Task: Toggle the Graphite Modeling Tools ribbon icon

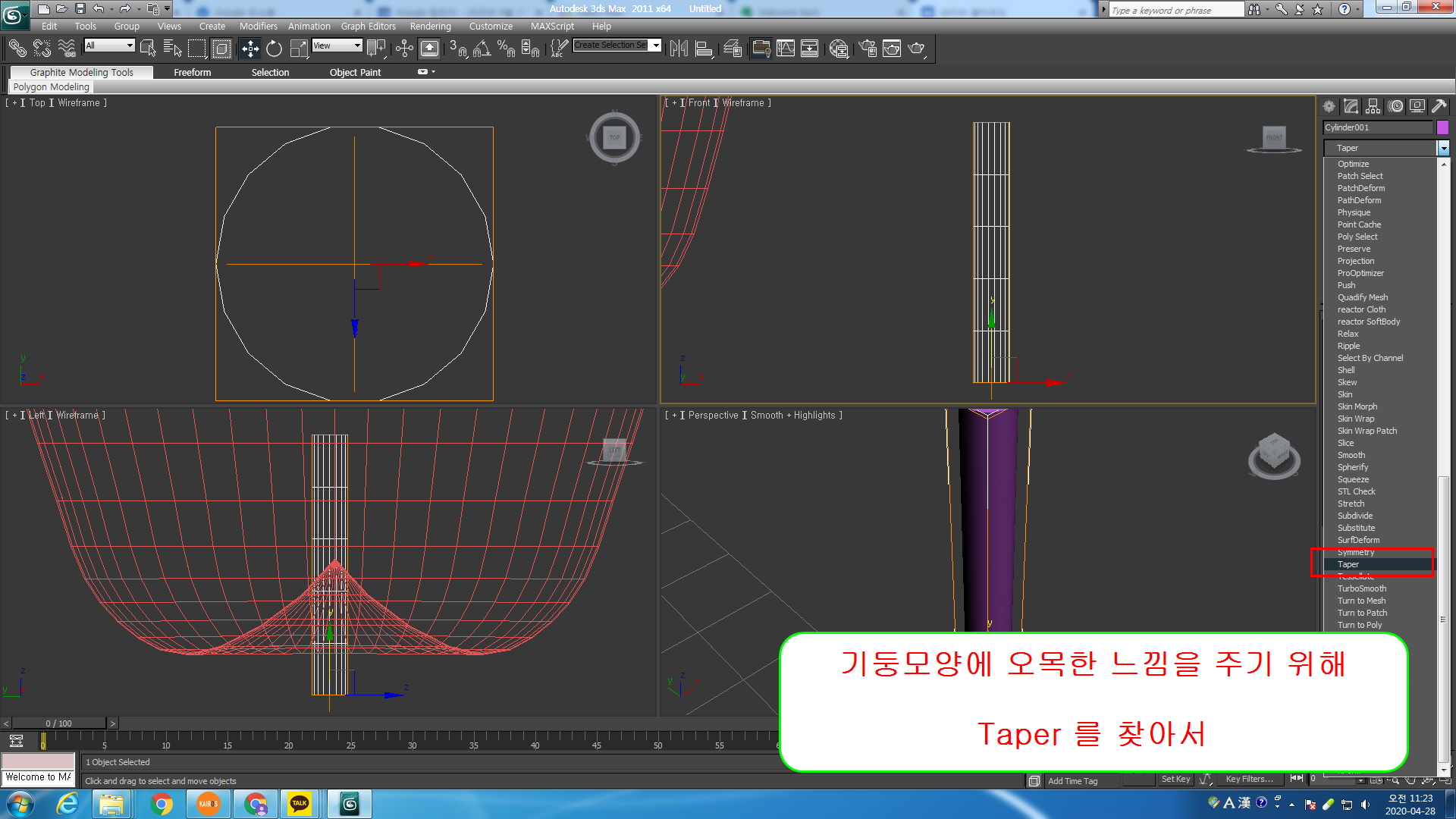Action: click(761, 49)
